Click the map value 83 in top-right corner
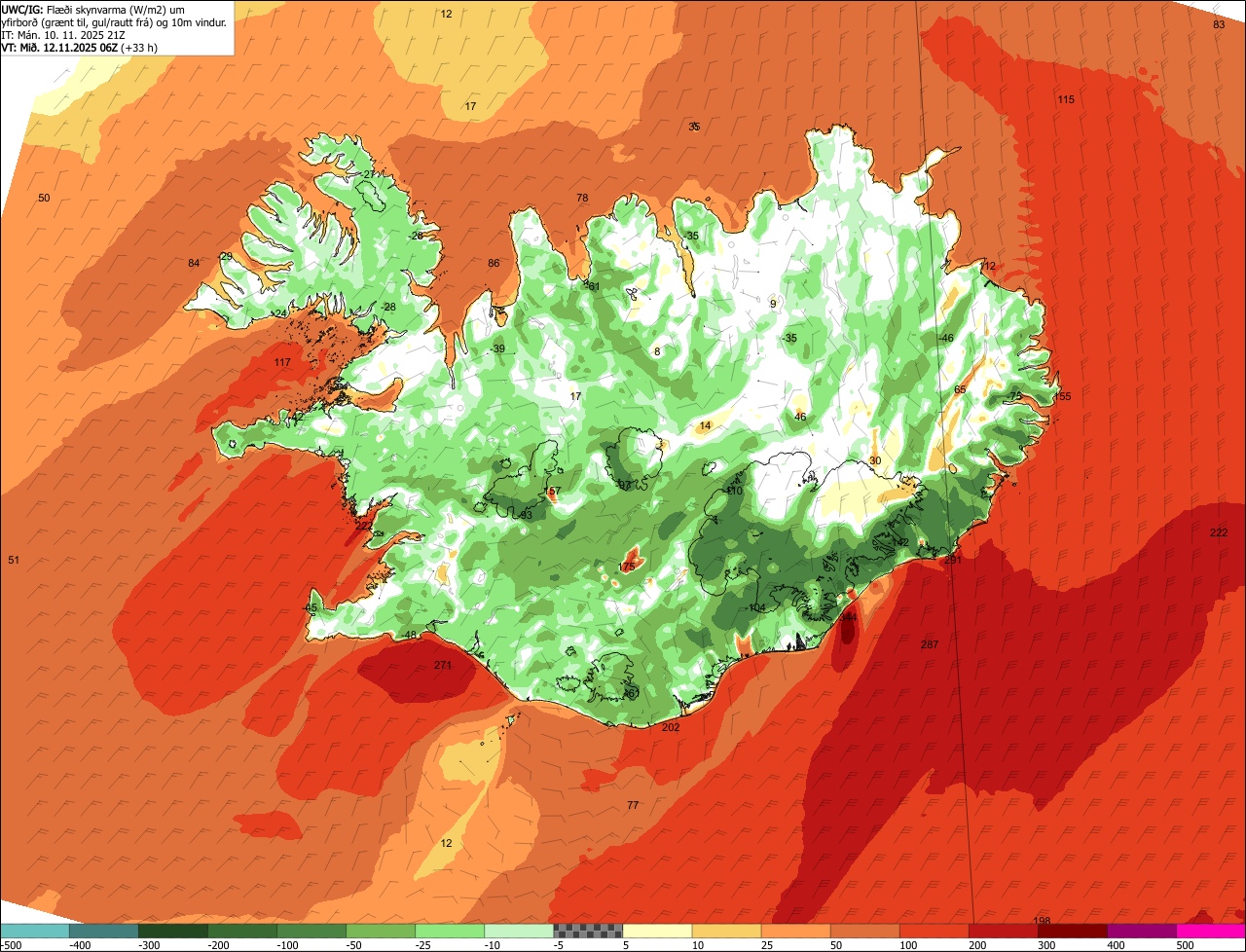The image size is (1246, 952). [1219, 24]
